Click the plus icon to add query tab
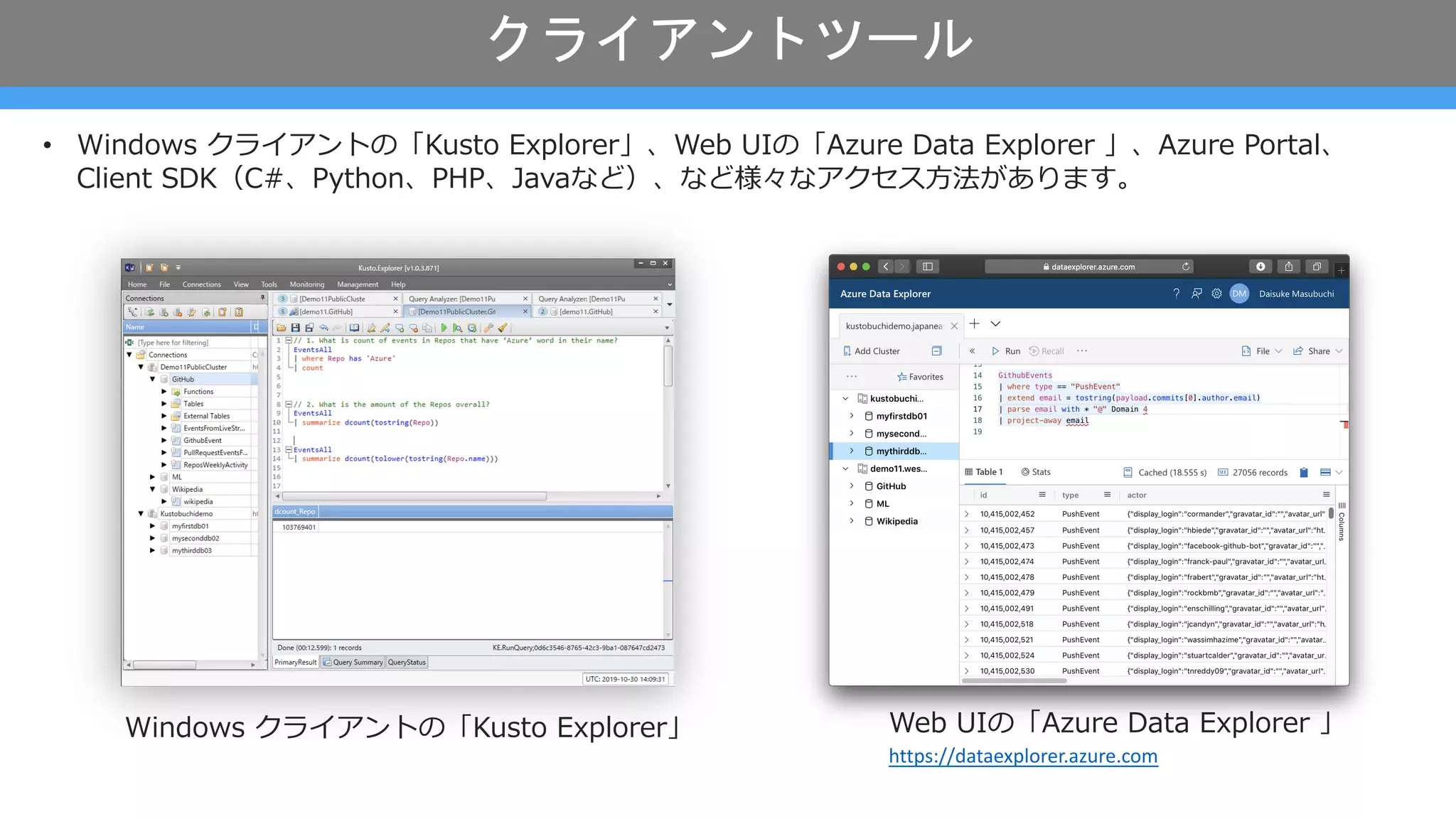1456x819 pixels. click(975, 324)
